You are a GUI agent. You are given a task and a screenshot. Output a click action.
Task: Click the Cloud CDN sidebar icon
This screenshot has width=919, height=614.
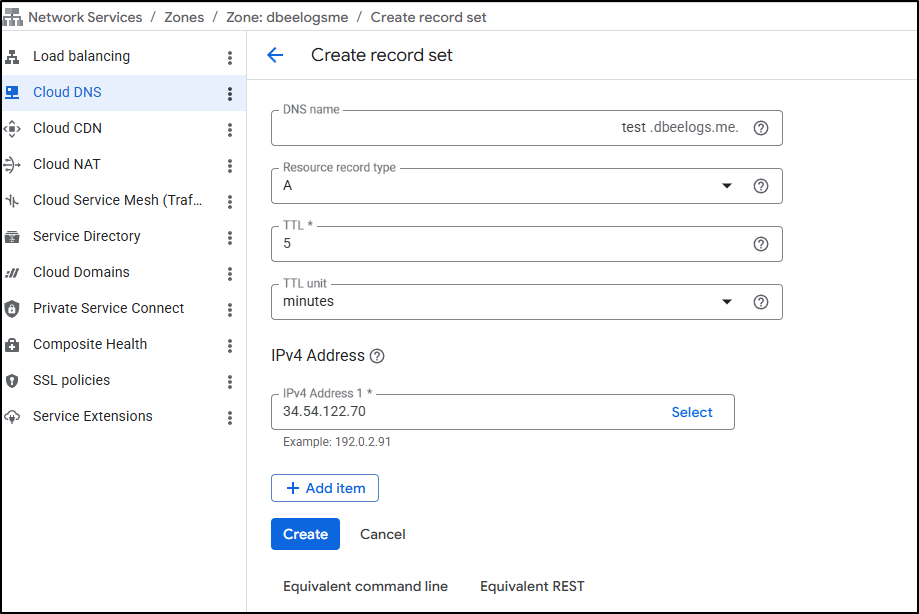pos(12,129)
